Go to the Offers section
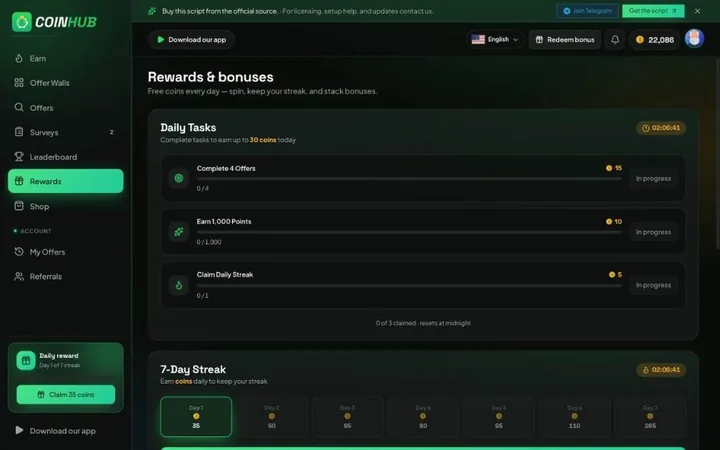 pyautogui.click(x=66, y=107)
